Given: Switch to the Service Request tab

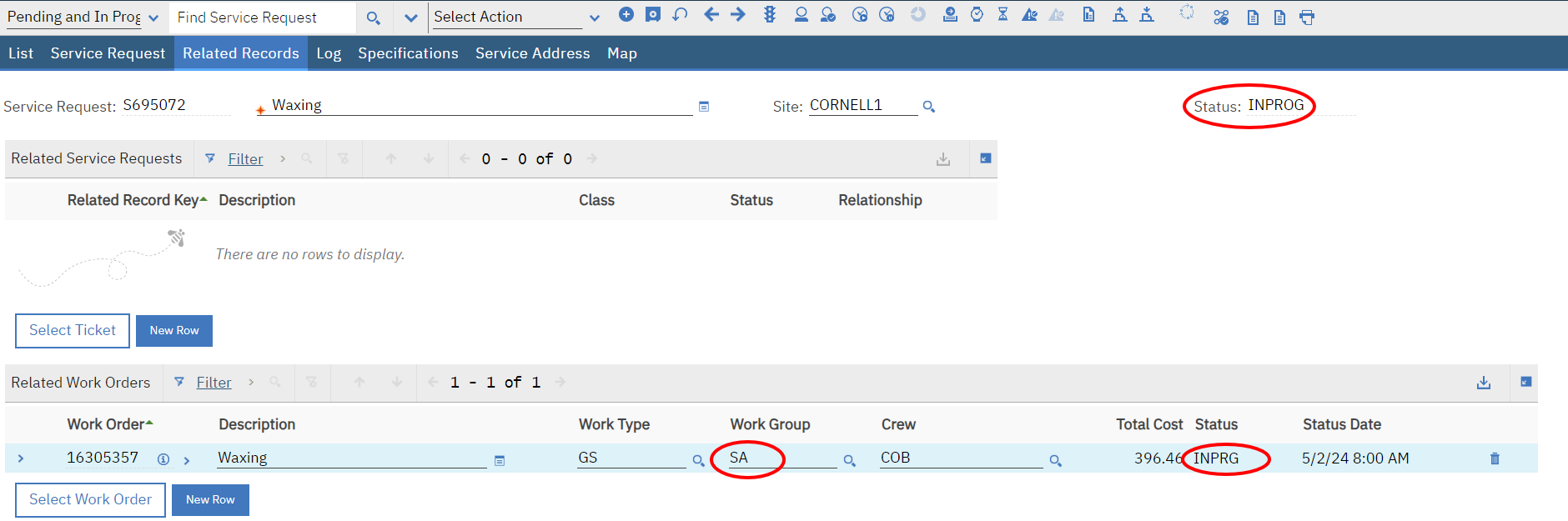Looking at the screenshot, I should click(x=108, y=53).
